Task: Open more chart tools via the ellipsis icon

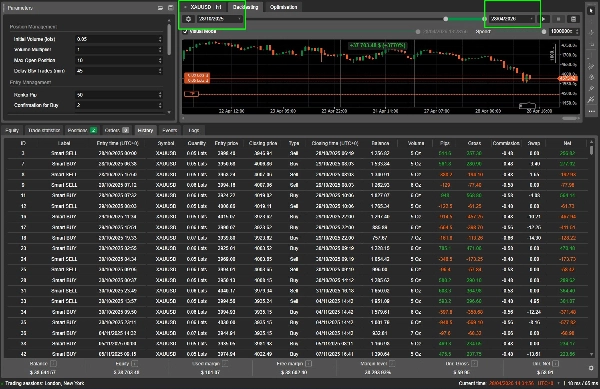Action: click(592, 111)
